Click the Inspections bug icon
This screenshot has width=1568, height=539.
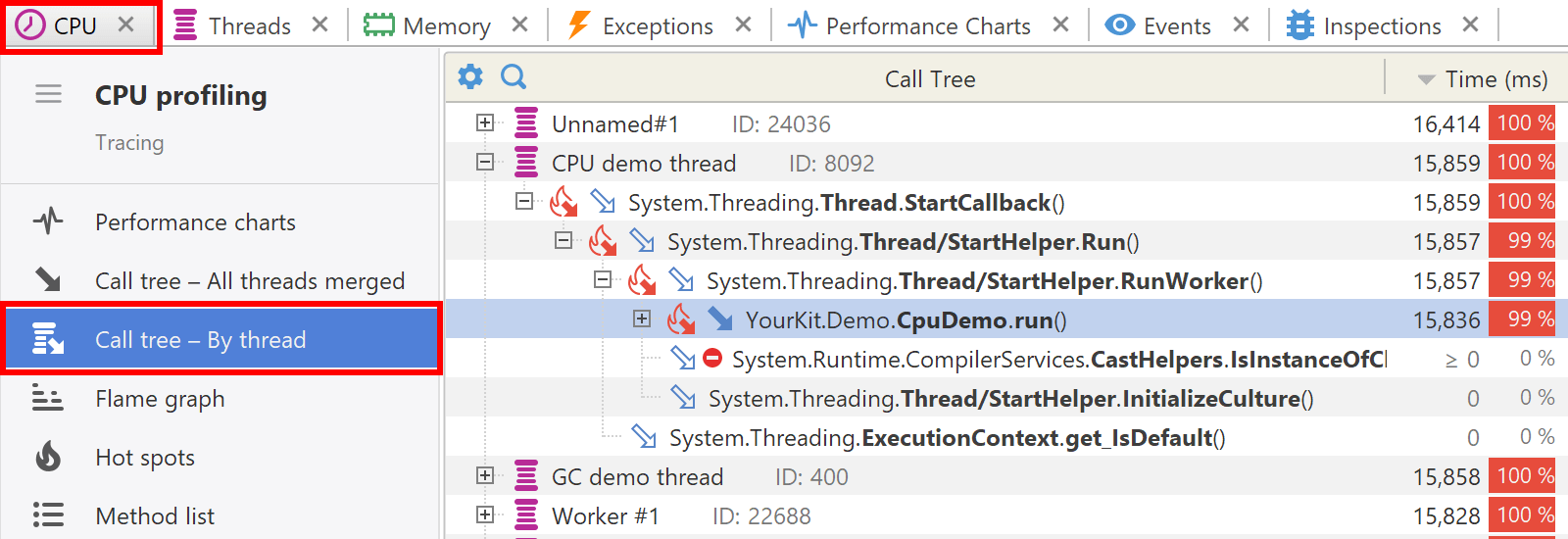pos(1299,24)
